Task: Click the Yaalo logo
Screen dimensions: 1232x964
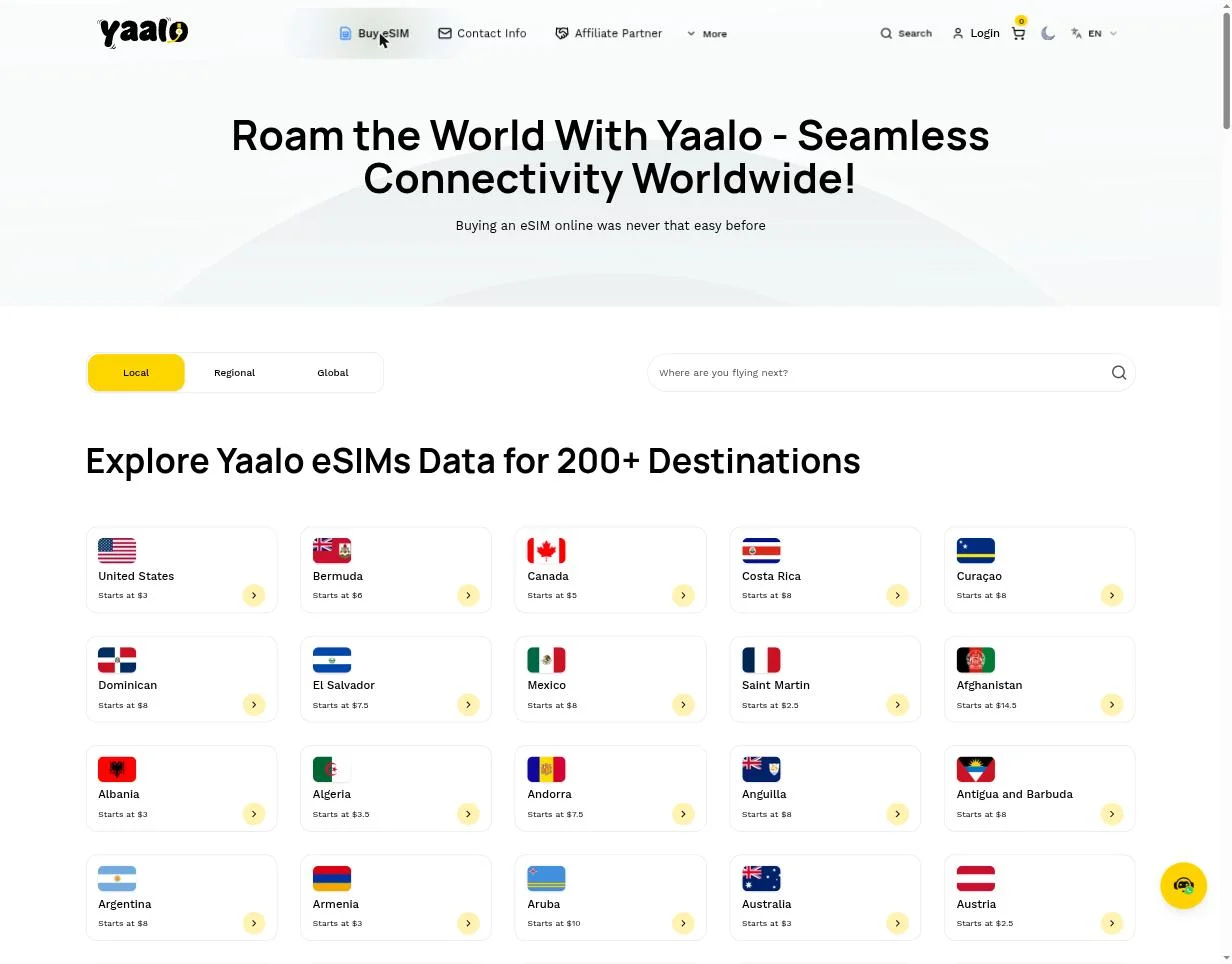Action: point(143,33)
